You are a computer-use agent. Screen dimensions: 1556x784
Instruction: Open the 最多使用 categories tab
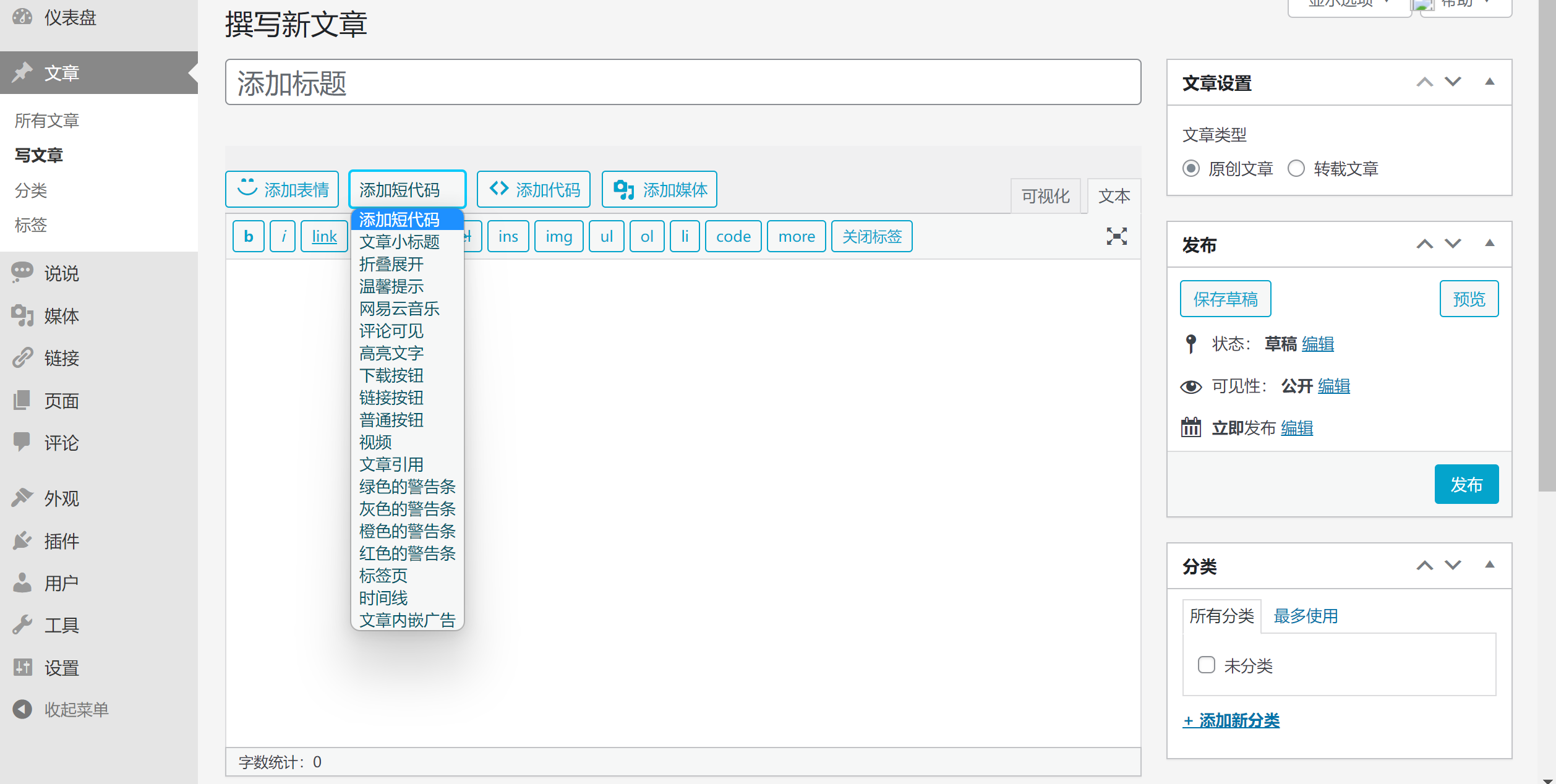[x=1306, y=616]
